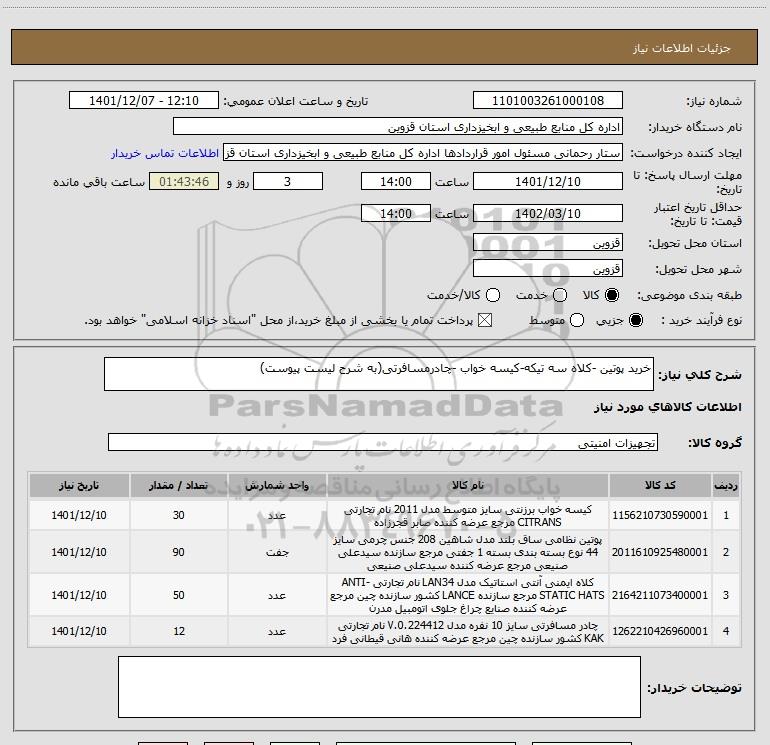This screenshot has height=745, width=770.
Task: Click quantity 12 in row 4
Action: pos(179,631)
